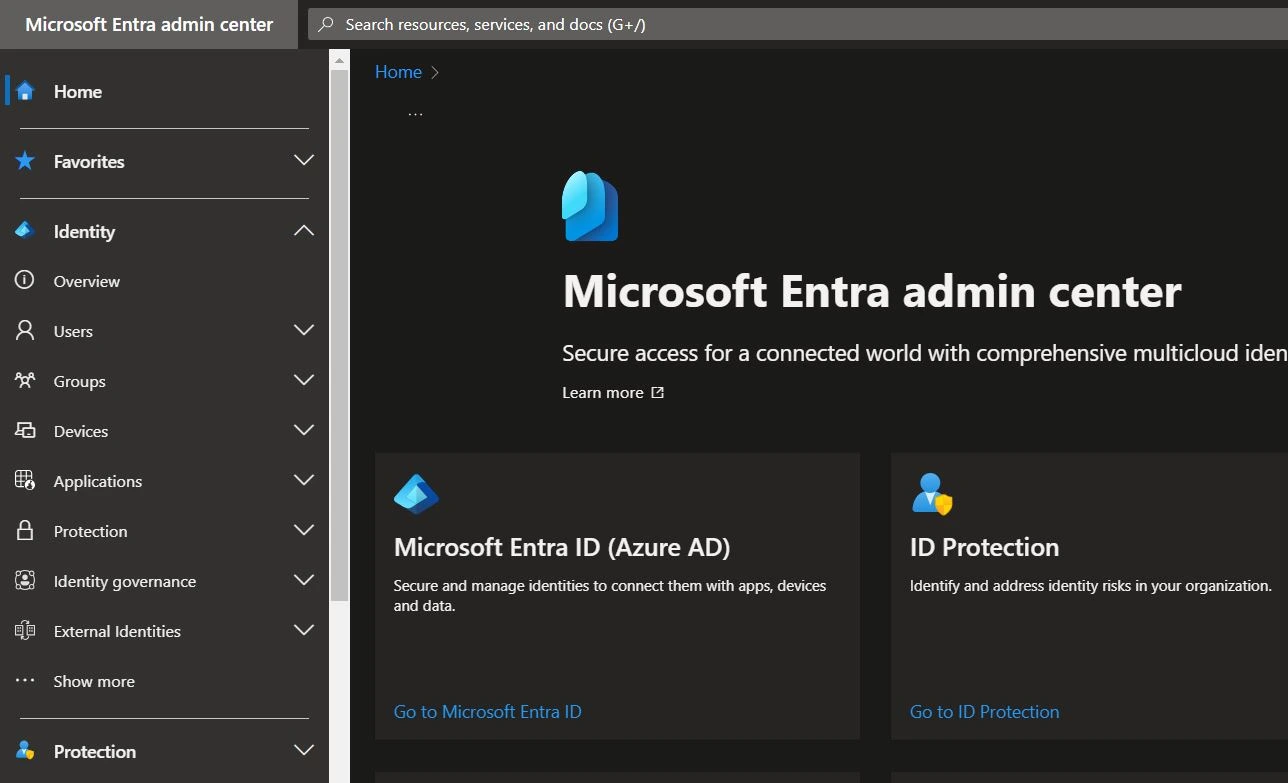
Task: Click external link icon beside Learn more
Action: (657, 392)
